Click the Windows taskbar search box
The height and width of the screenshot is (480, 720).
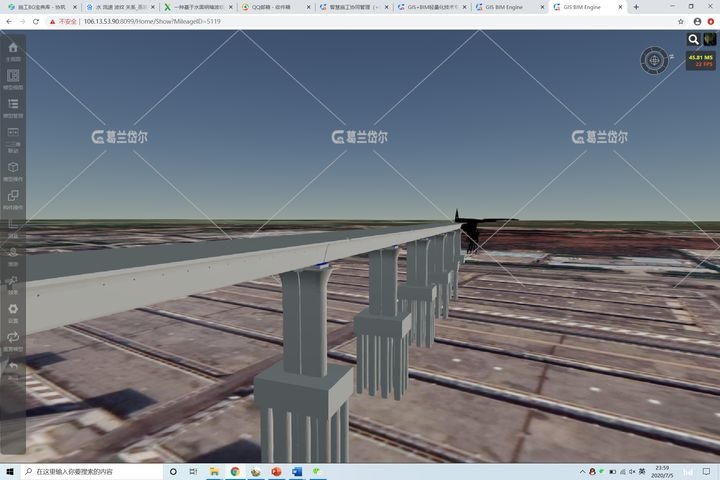pos(92,472)
